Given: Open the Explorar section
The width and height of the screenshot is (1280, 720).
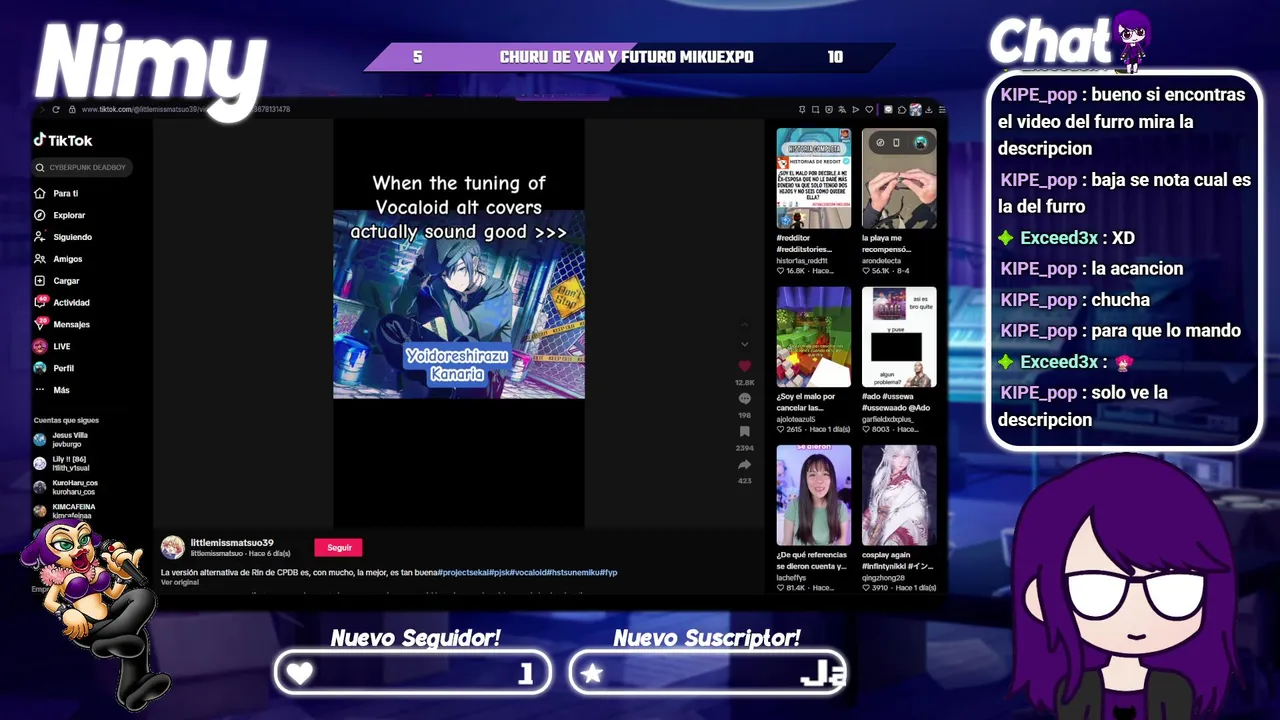Looking at the screenshot, I should (x=60, y=215).
